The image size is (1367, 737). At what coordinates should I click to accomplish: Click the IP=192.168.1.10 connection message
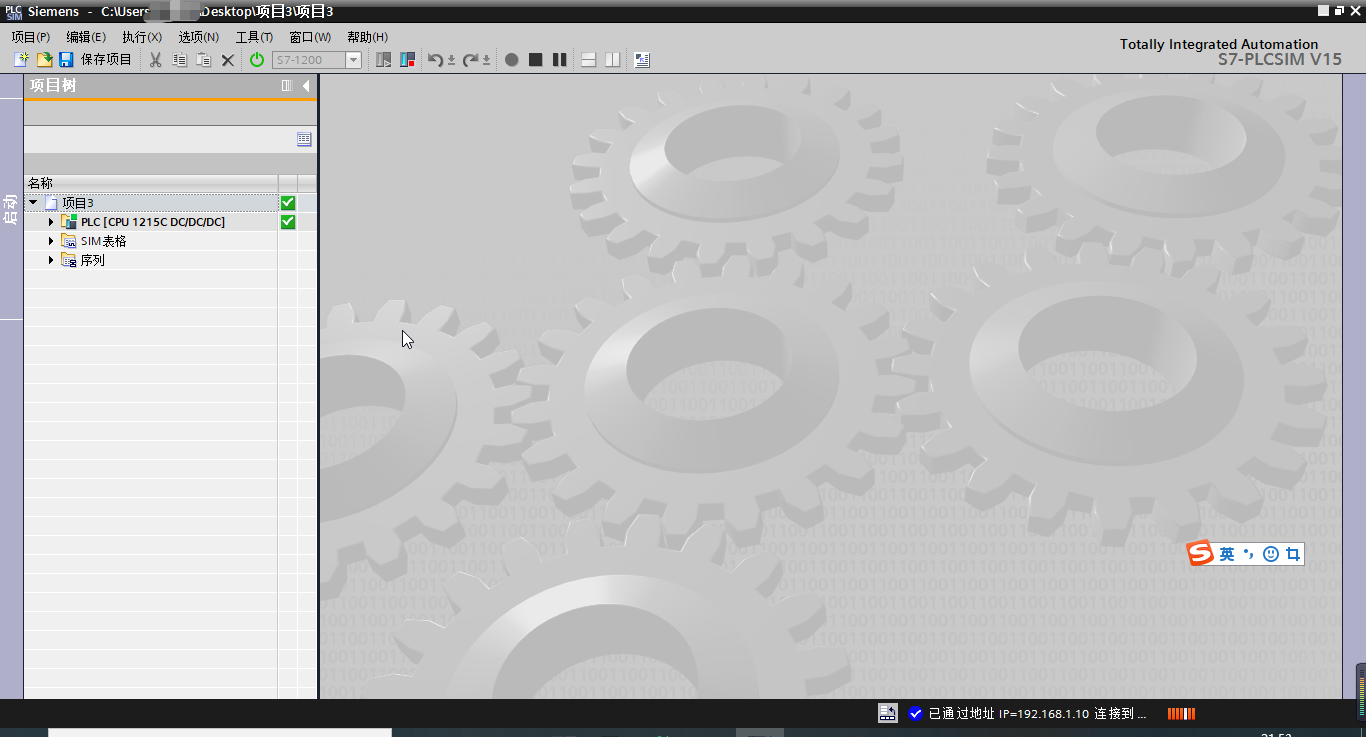coord(1038,713)
